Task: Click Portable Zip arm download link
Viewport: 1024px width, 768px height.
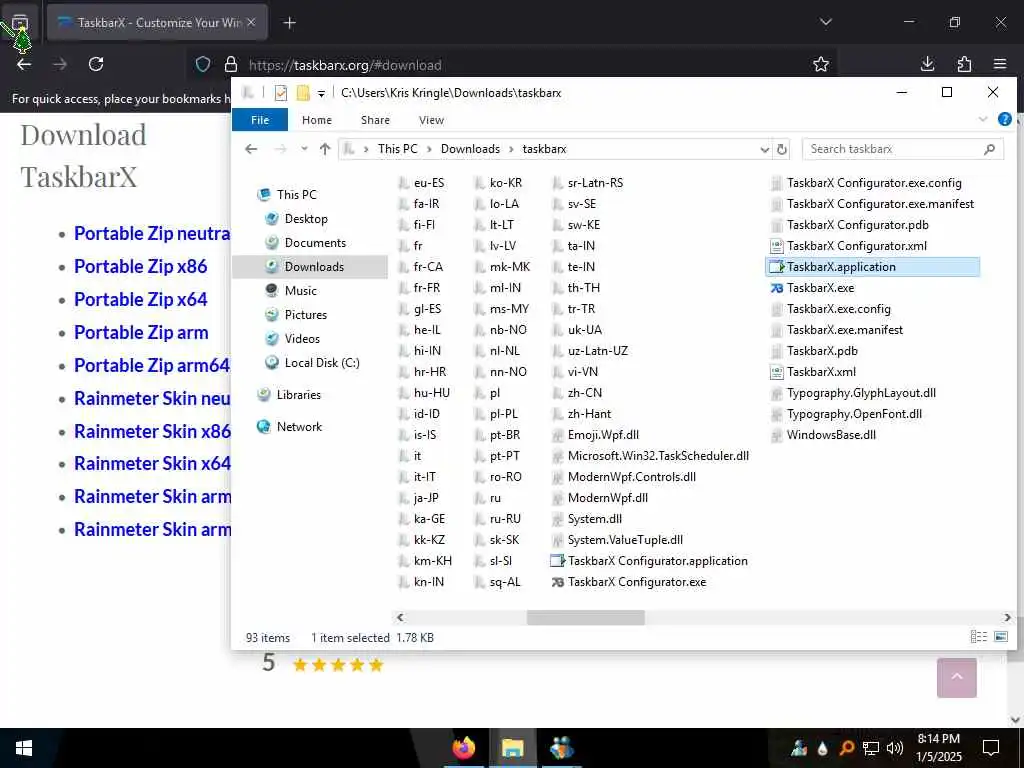Action: point(141,332)
